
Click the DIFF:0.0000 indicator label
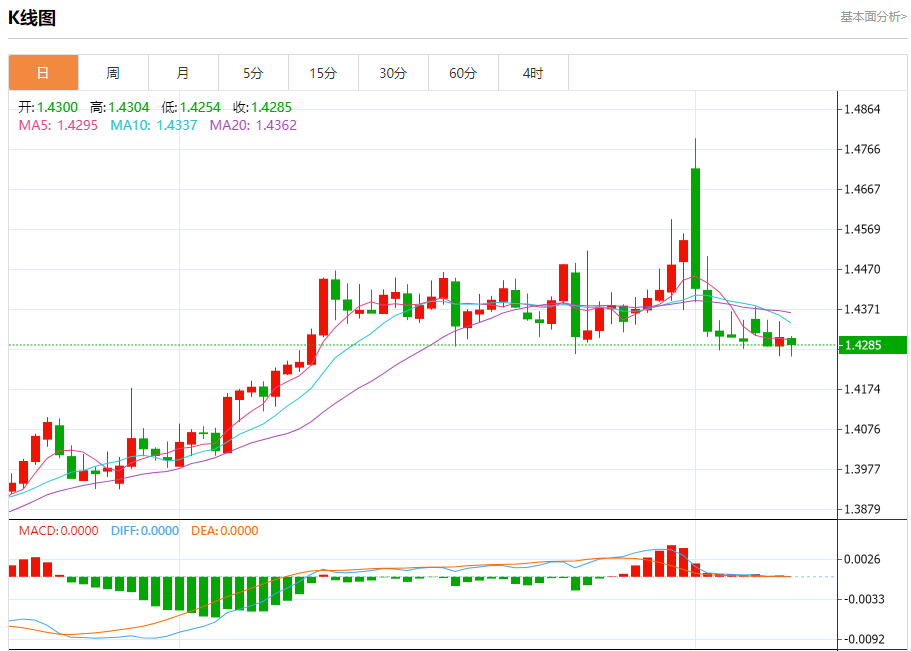[145, 531]
